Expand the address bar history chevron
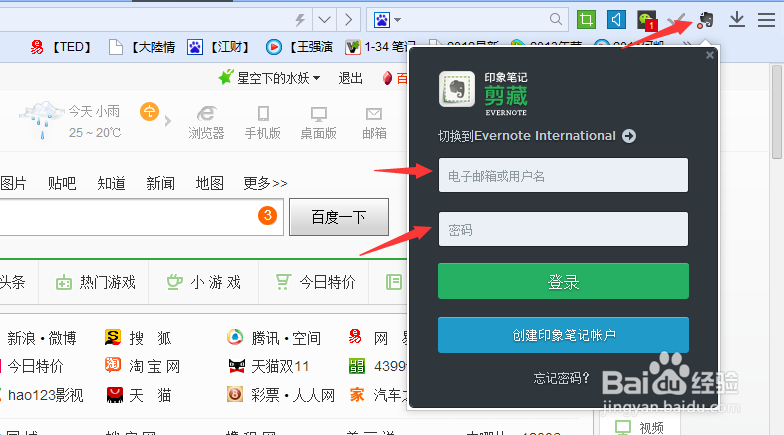The width and height of the screenshot is (784, 435). click(x=324, y=20)
